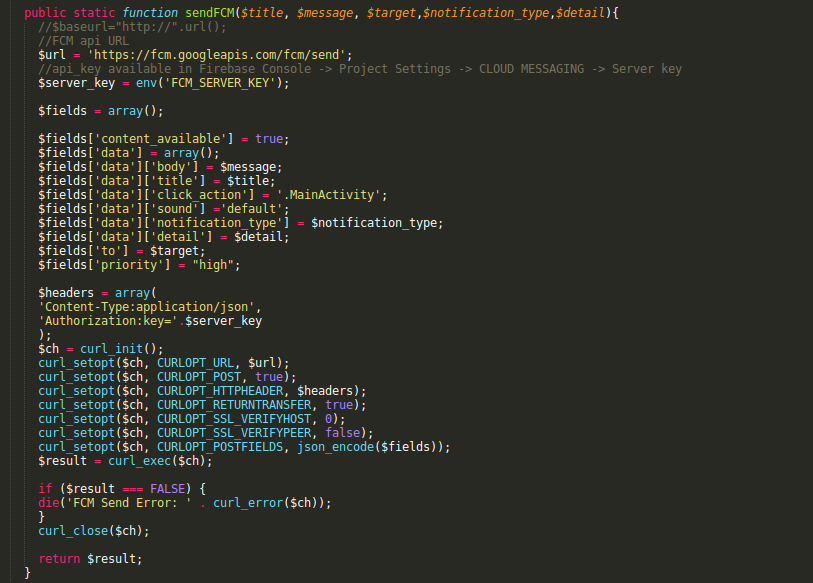
Task: Click the $detail; assigned value
Action: tap(262, 237)
